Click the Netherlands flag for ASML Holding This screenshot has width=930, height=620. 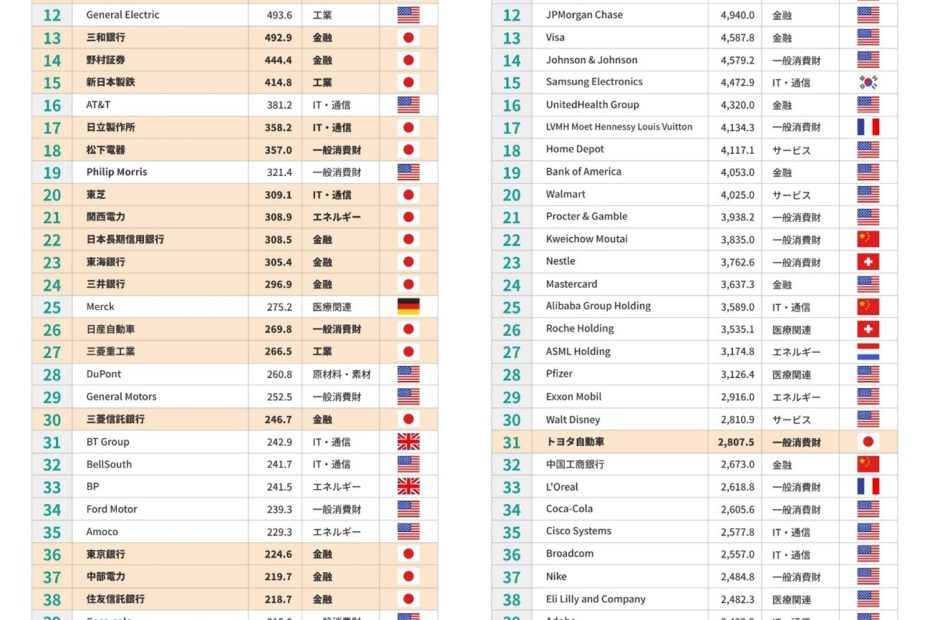868,352
